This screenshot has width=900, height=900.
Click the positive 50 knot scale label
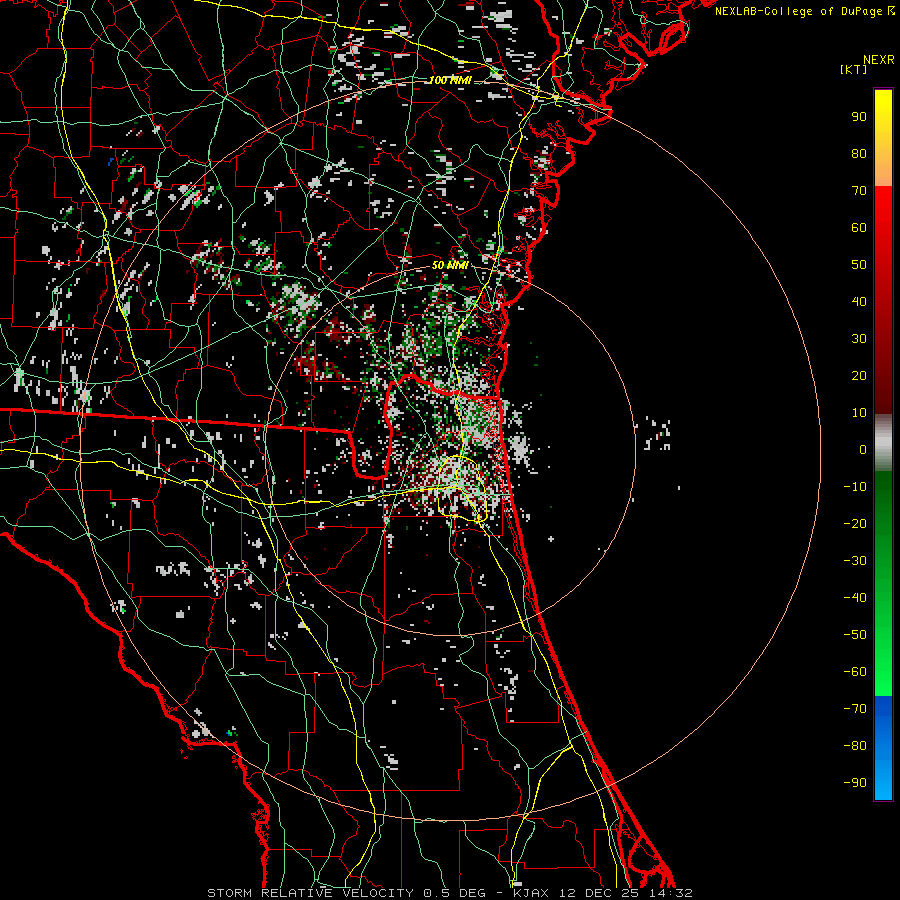pyautogui.click(x=859, y=265)
